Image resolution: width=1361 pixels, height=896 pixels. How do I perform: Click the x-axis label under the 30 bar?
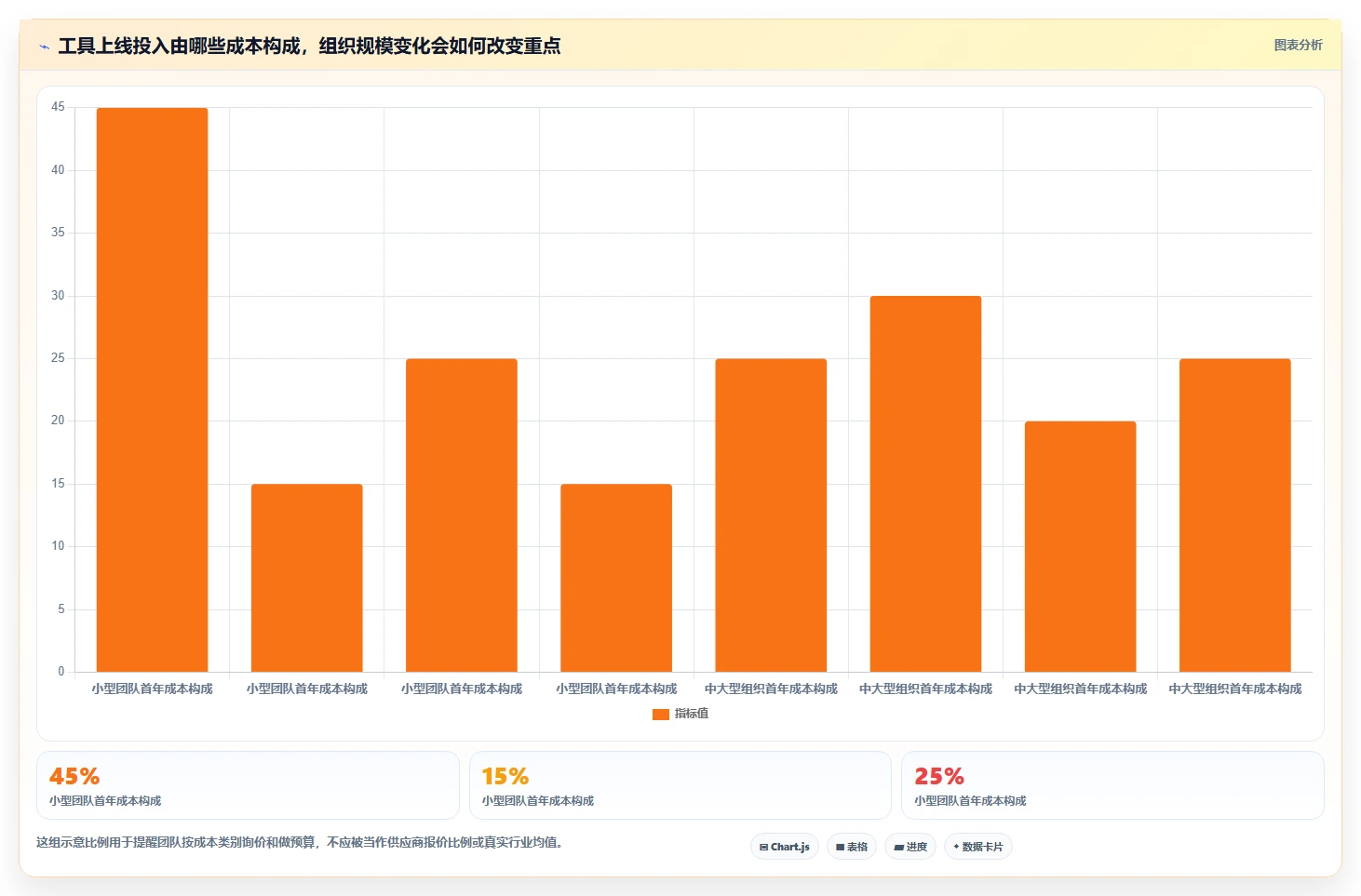(x=925, y=689)
